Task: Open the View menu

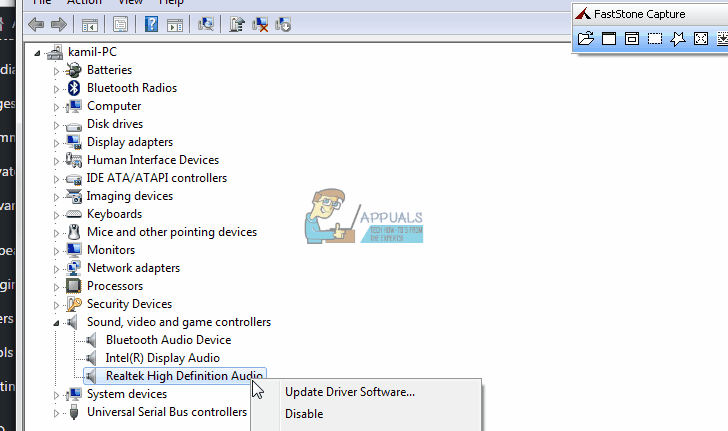Action: point(130,2)
